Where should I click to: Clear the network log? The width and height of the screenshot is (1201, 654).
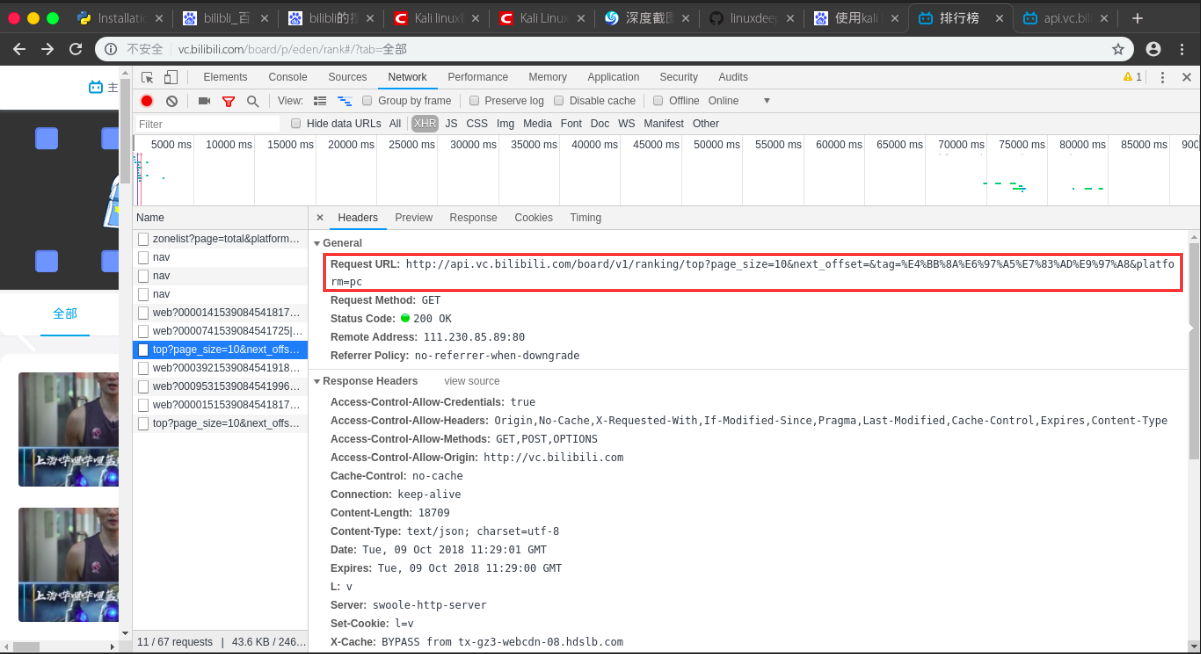pyautogui.click(x=172, y=101)
